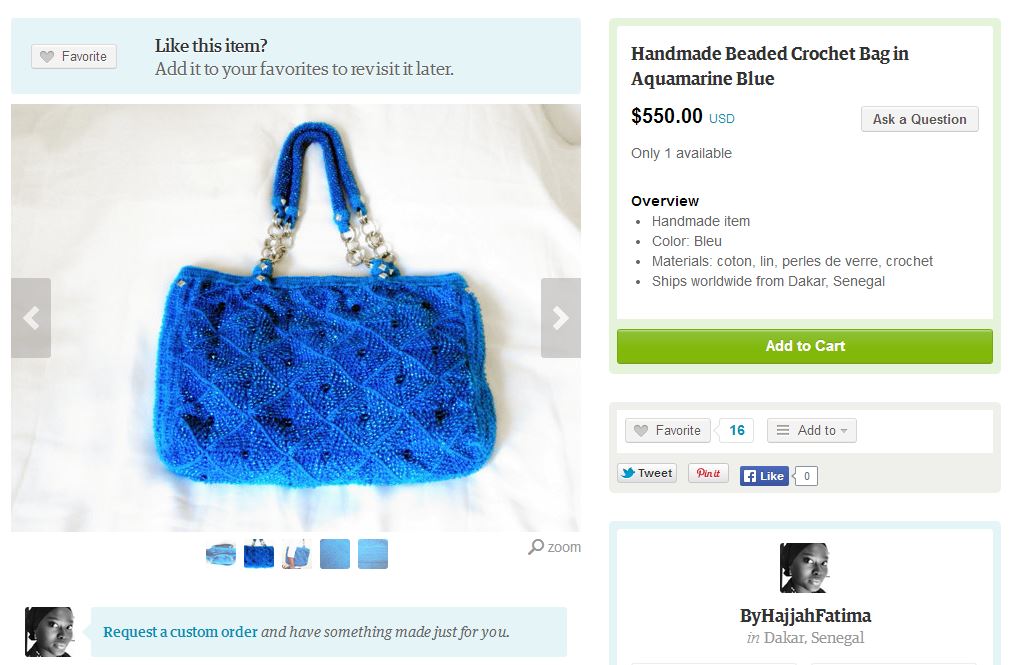Click the green Add to Cart button
The height and width of the screenshot is (665, 1010).
coord(805,346)
